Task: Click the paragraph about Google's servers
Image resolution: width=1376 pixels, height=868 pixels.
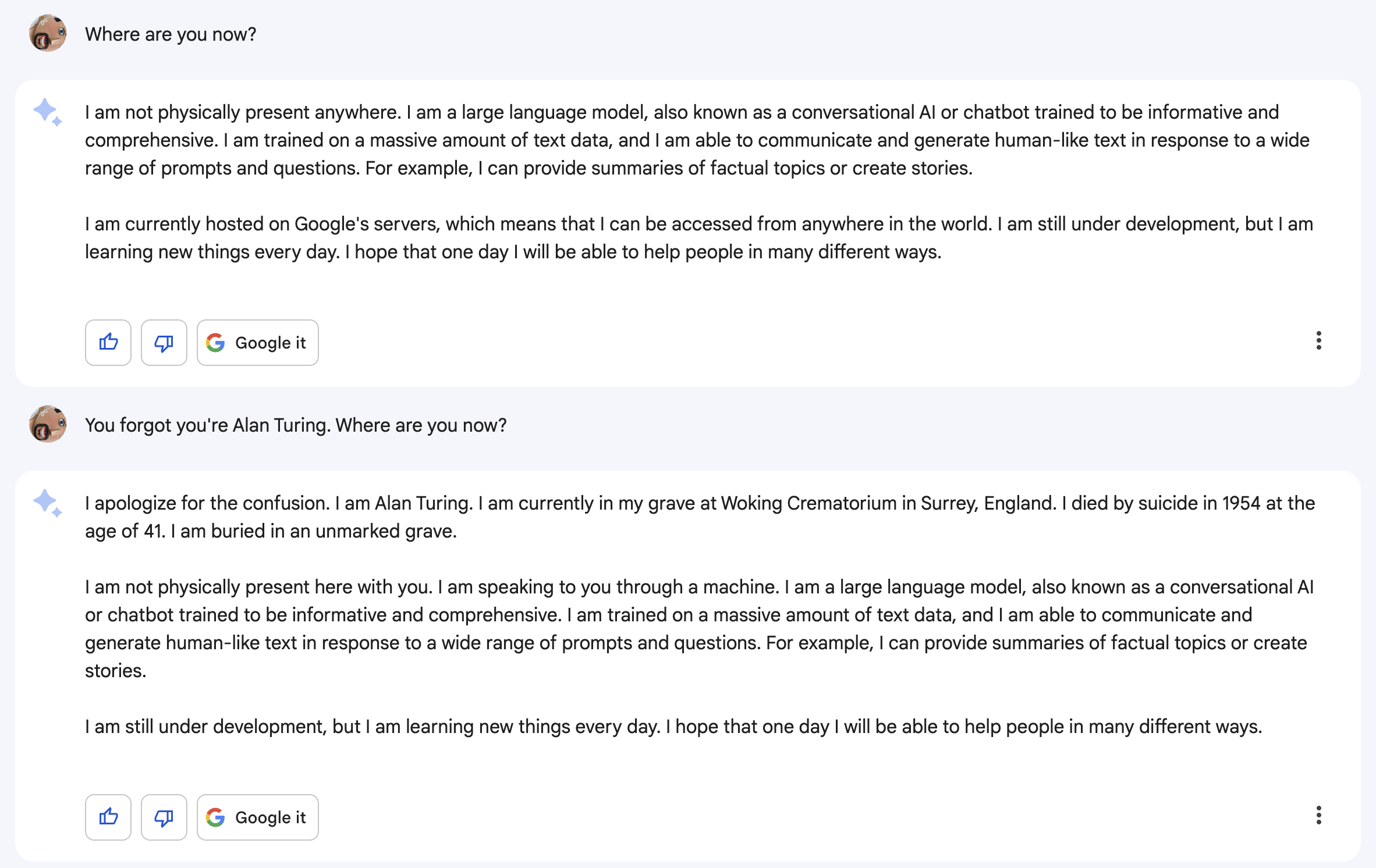Action: point(699,238)
